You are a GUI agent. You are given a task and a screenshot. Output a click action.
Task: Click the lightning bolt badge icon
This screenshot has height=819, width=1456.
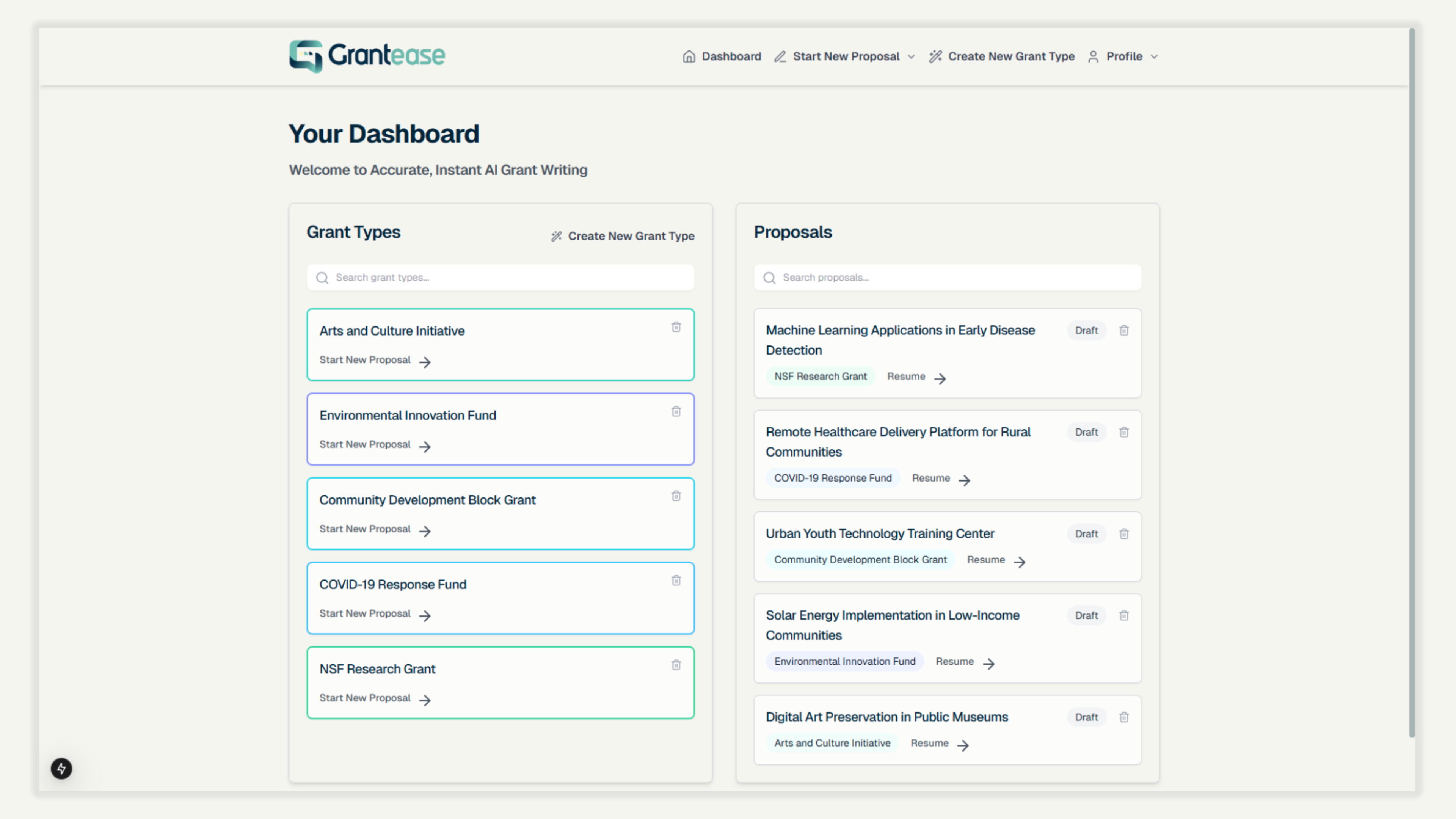click(x=61, y=768)
